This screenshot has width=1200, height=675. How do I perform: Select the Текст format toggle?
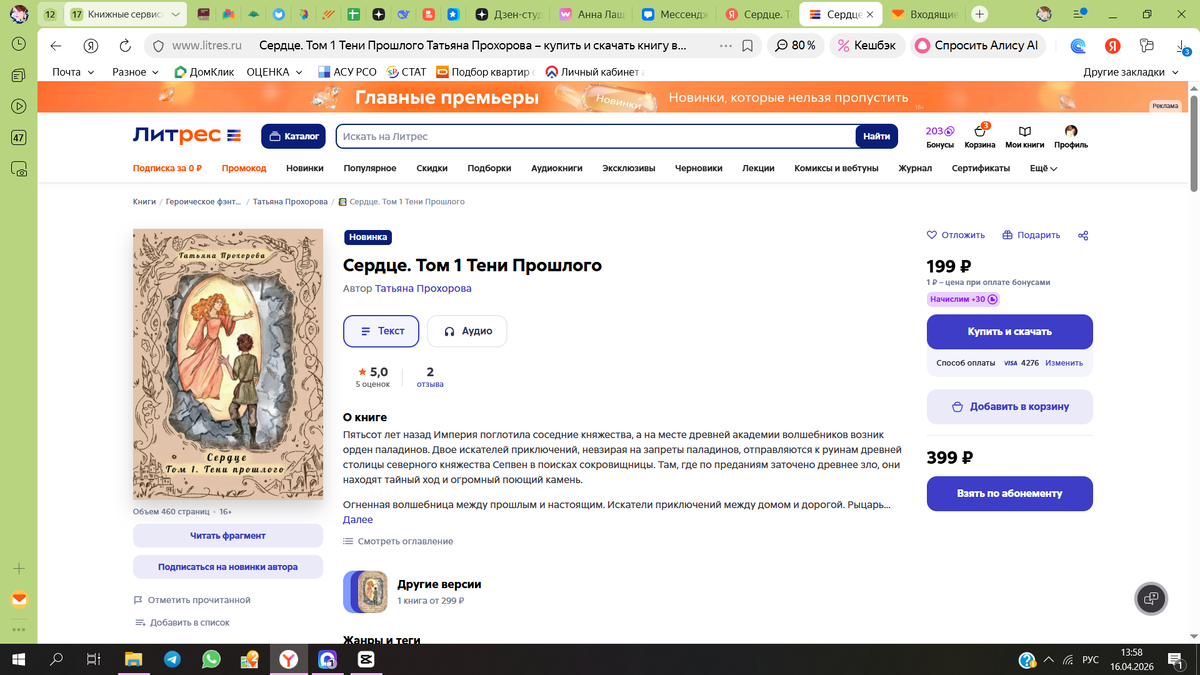381,331
